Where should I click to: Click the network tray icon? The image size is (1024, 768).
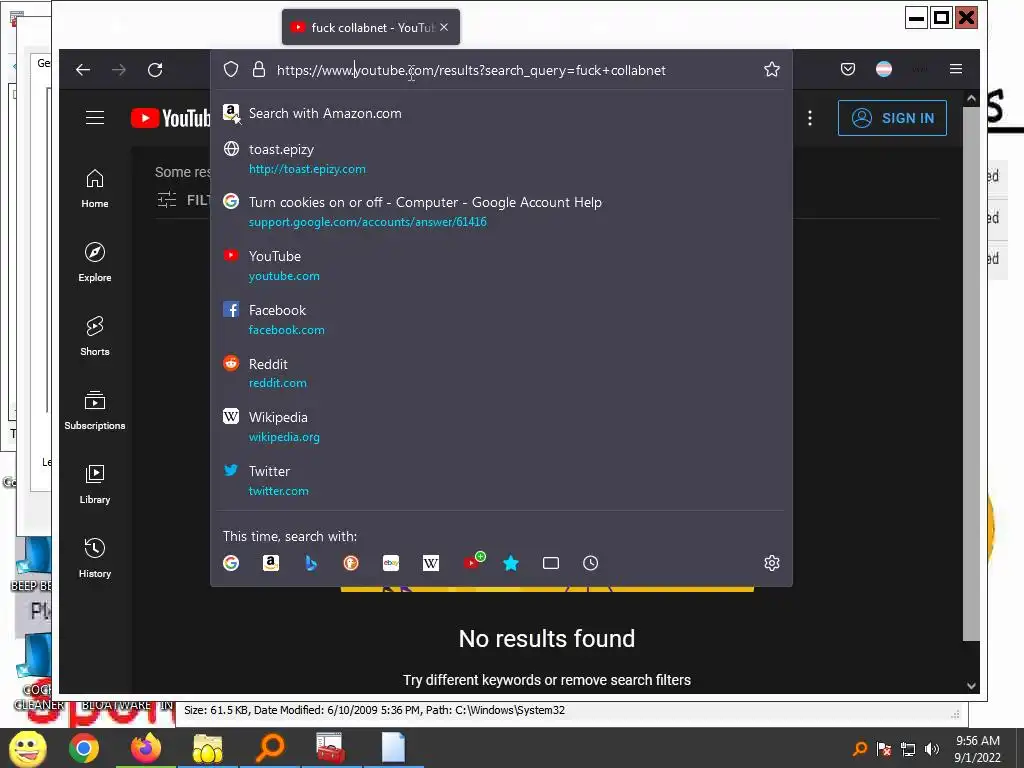click(x=908, y=749)
